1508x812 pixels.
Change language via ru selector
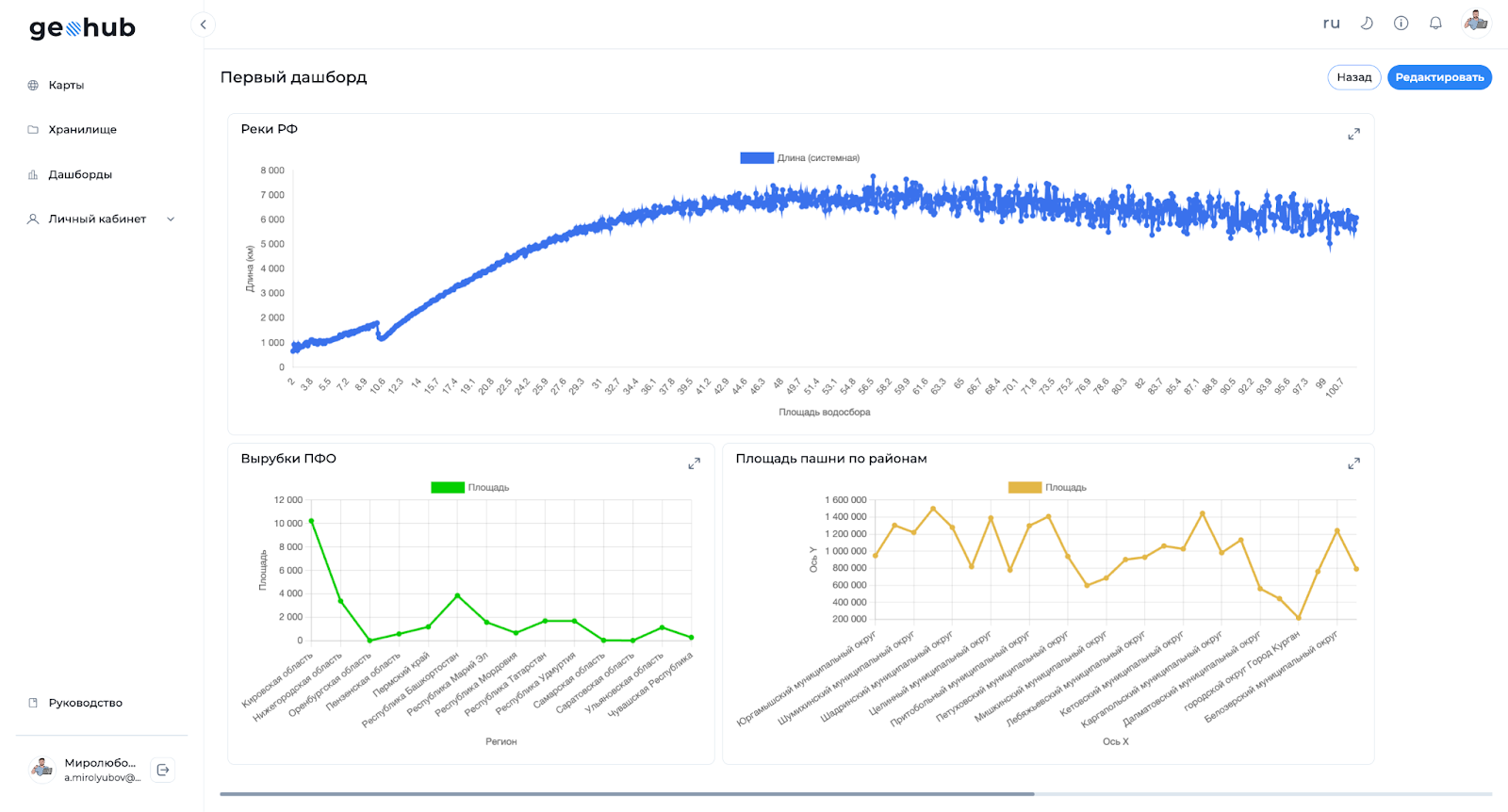[x=1332, y=24]
